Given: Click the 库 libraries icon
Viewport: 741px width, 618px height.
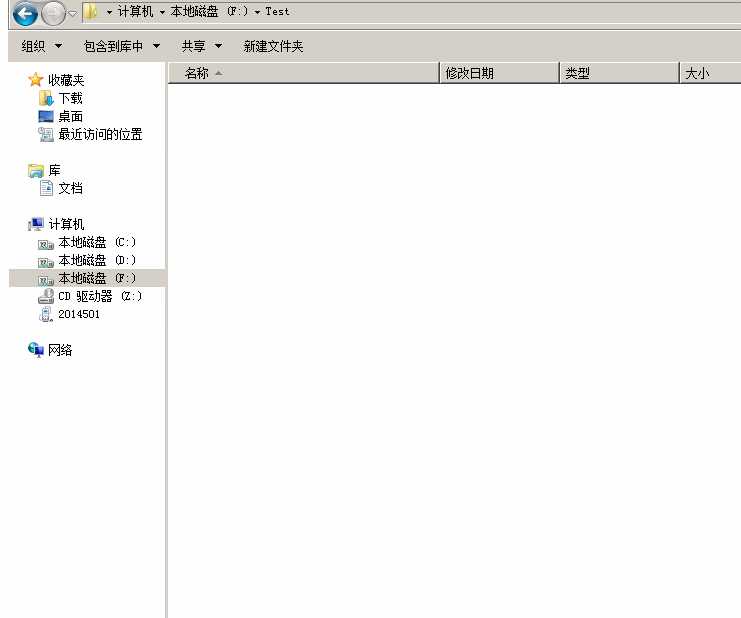Looking at the screenshot, I should (36, 171).
